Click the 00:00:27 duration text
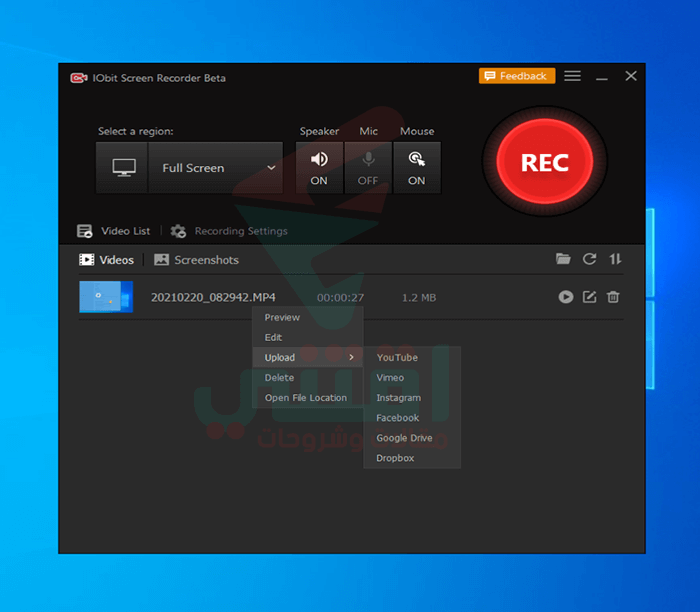This screenshot has height=612, width=700. click(x=340, y=298)
